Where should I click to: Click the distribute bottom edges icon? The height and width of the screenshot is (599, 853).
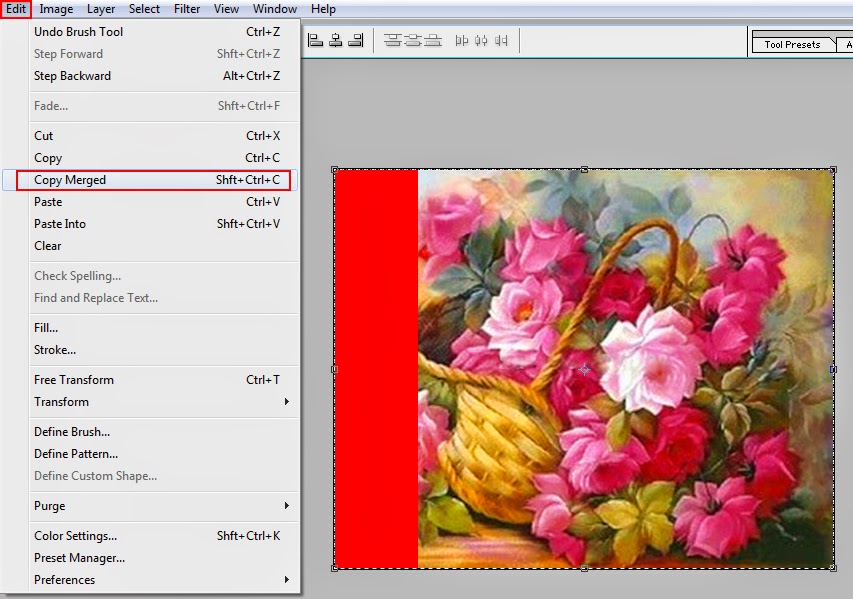point(433,40)
